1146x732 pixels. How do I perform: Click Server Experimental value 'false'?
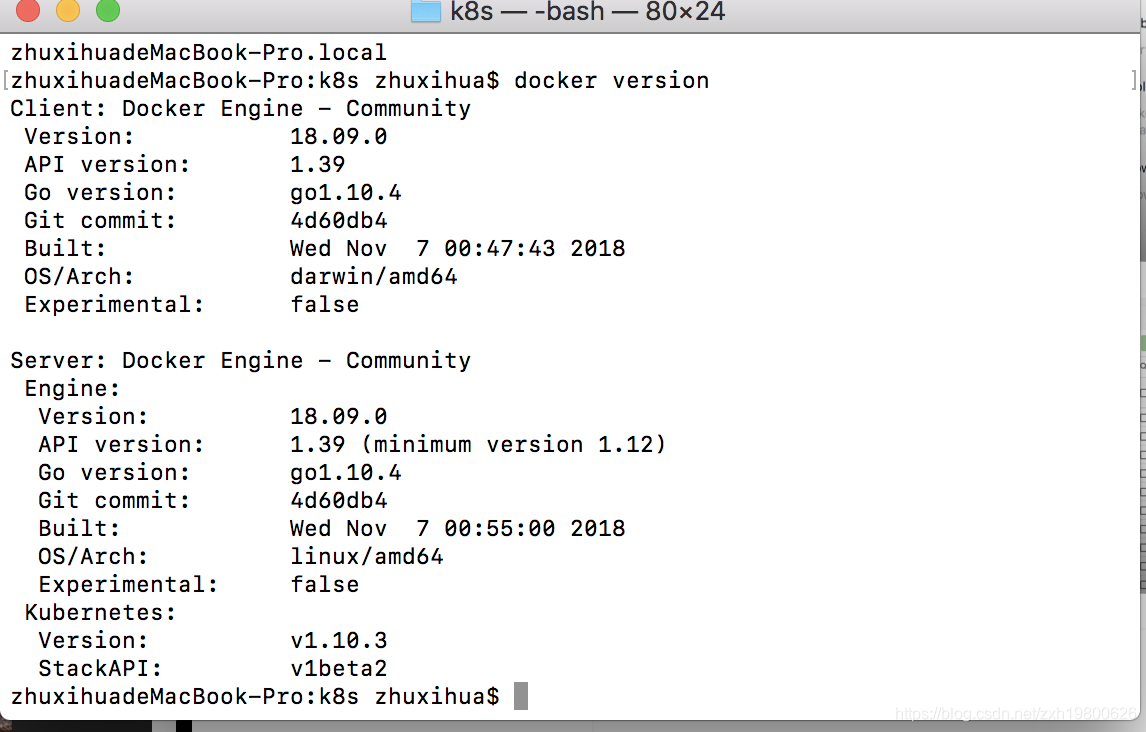[325, 584]
